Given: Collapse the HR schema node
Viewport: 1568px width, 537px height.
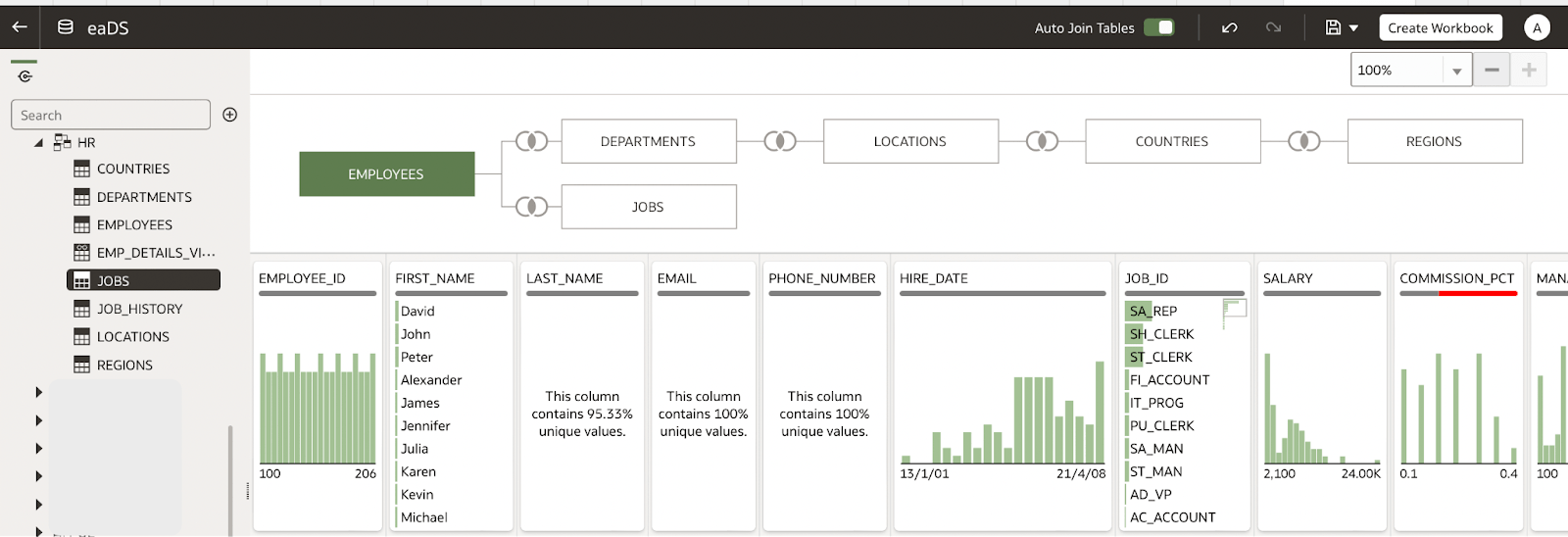Looking at the screenshot, I should (x=38, y=143).
